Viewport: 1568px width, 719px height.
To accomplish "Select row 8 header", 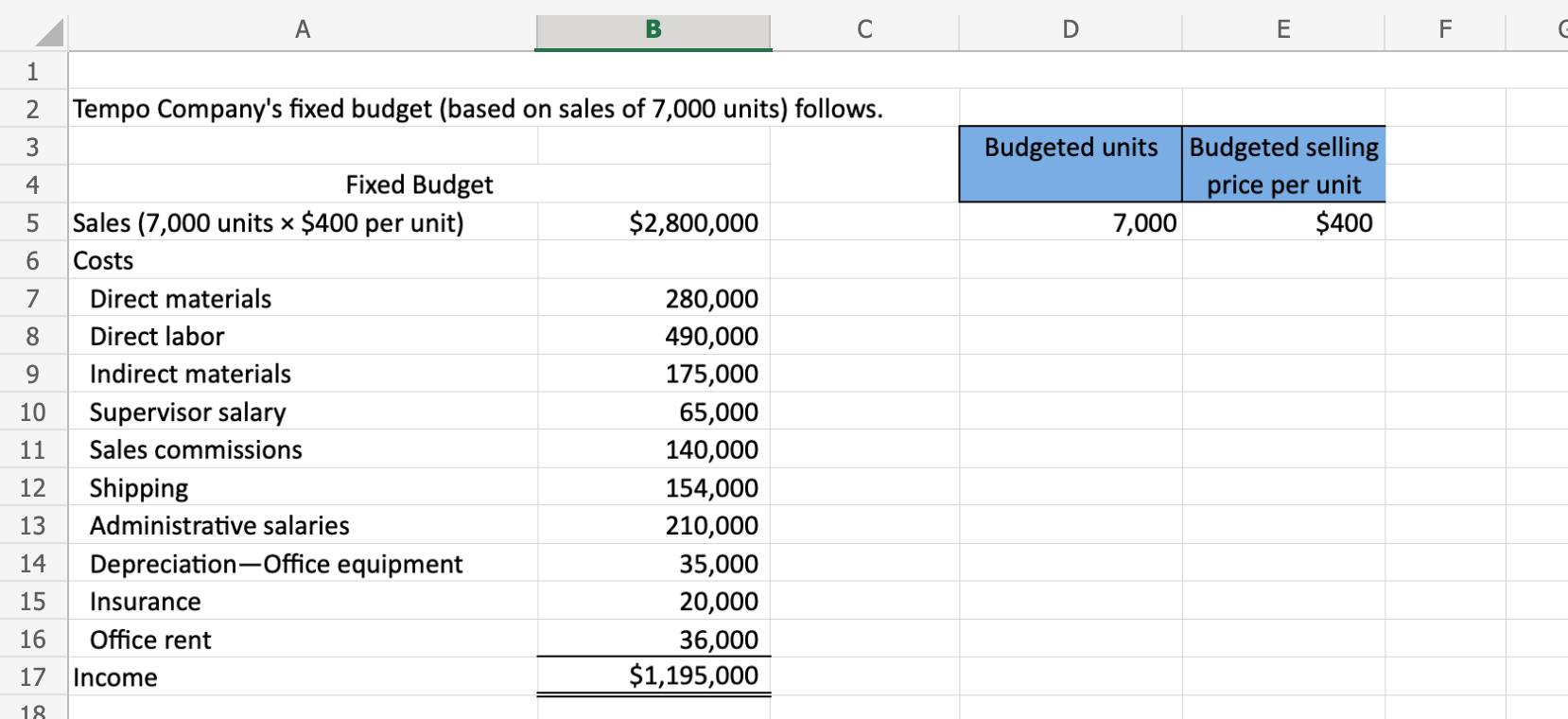I will coord(33,336).
